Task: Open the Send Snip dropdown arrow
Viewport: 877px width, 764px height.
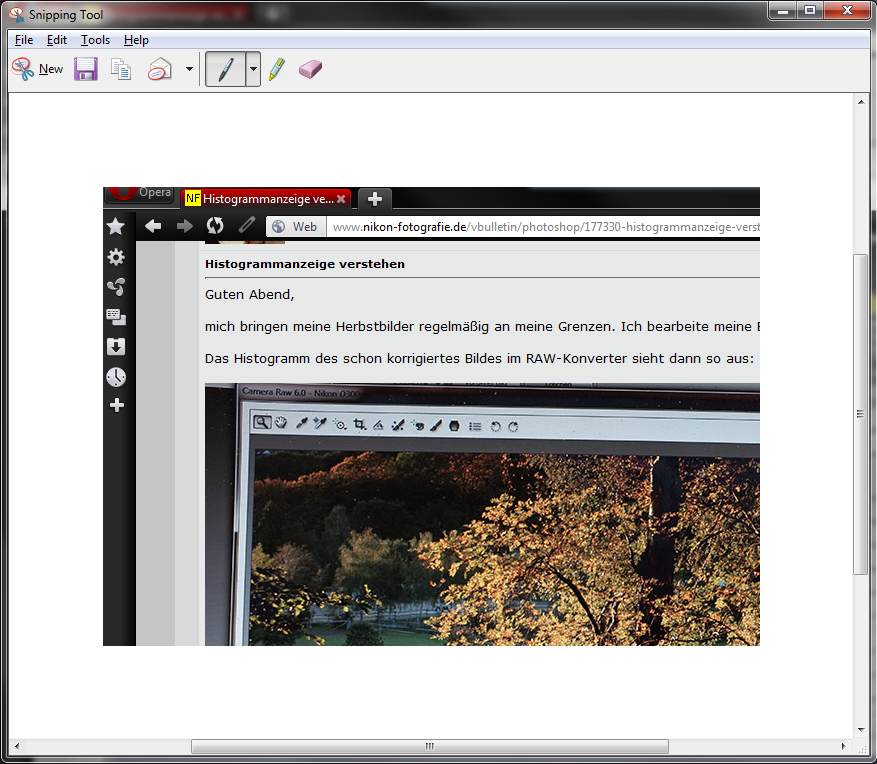Action: click(x=189, y=69)
